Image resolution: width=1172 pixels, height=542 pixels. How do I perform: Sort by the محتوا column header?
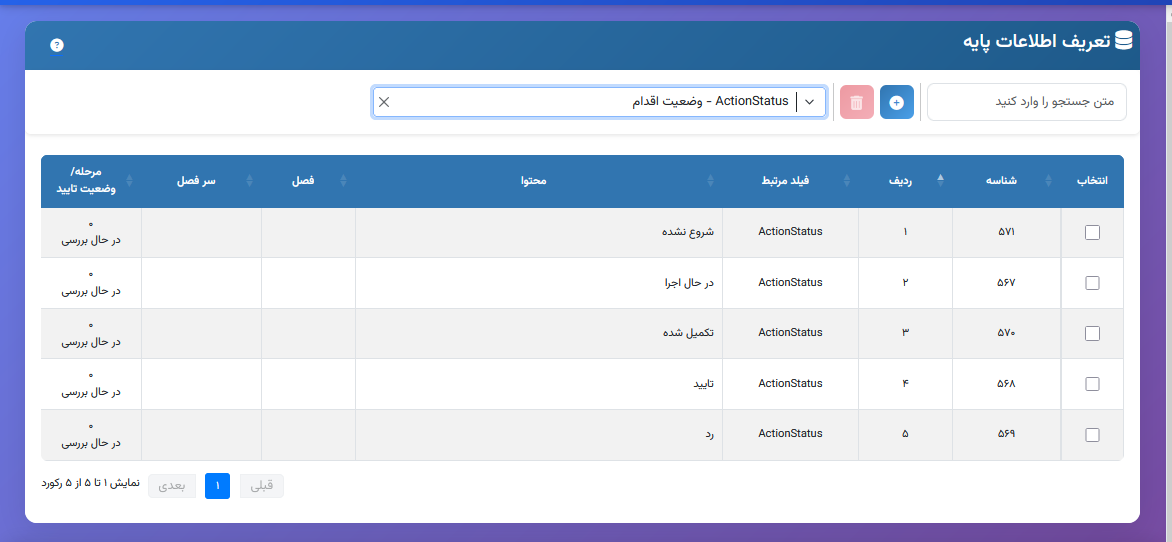tap(539, 181)
